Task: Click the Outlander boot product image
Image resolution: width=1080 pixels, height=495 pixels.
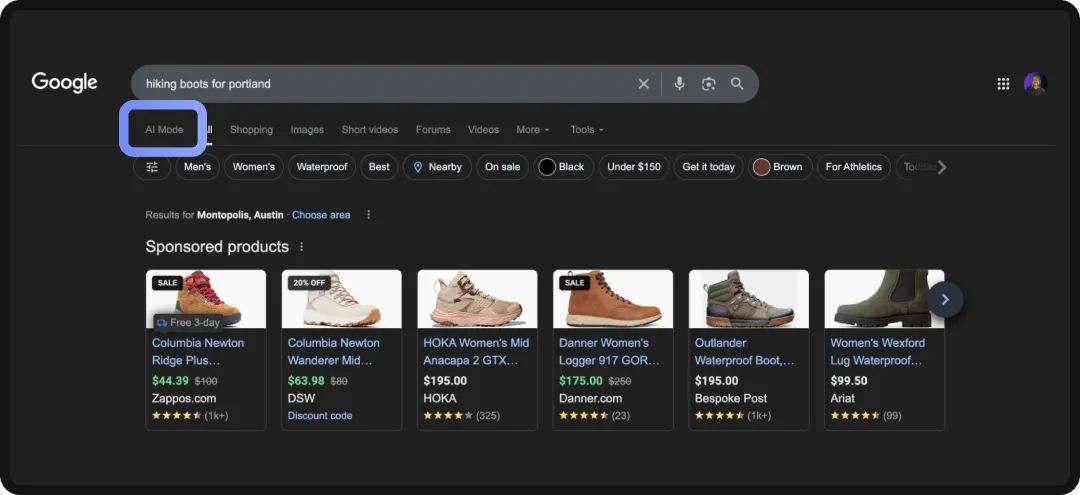Action: pyautogui.click(x=749, y=299)
